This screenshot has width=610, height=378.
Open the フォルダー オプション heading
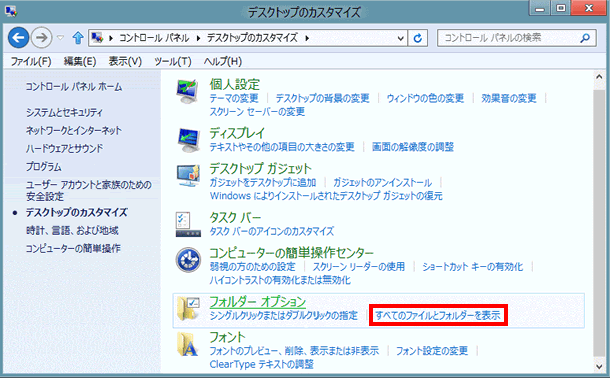[258, 302]
